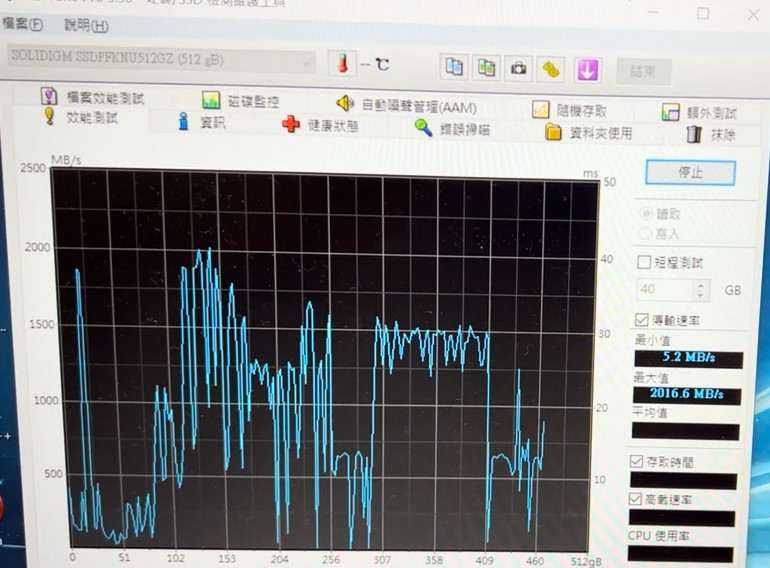Click the maximum value 2016.6 MB/s

(687, 394)
